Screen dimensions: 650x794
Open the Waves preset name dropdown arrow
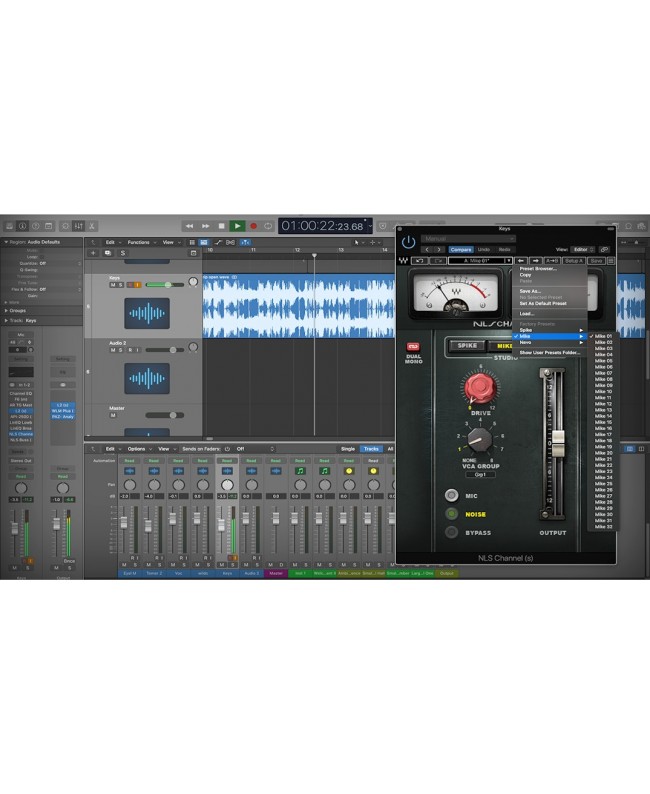point(508,261)
